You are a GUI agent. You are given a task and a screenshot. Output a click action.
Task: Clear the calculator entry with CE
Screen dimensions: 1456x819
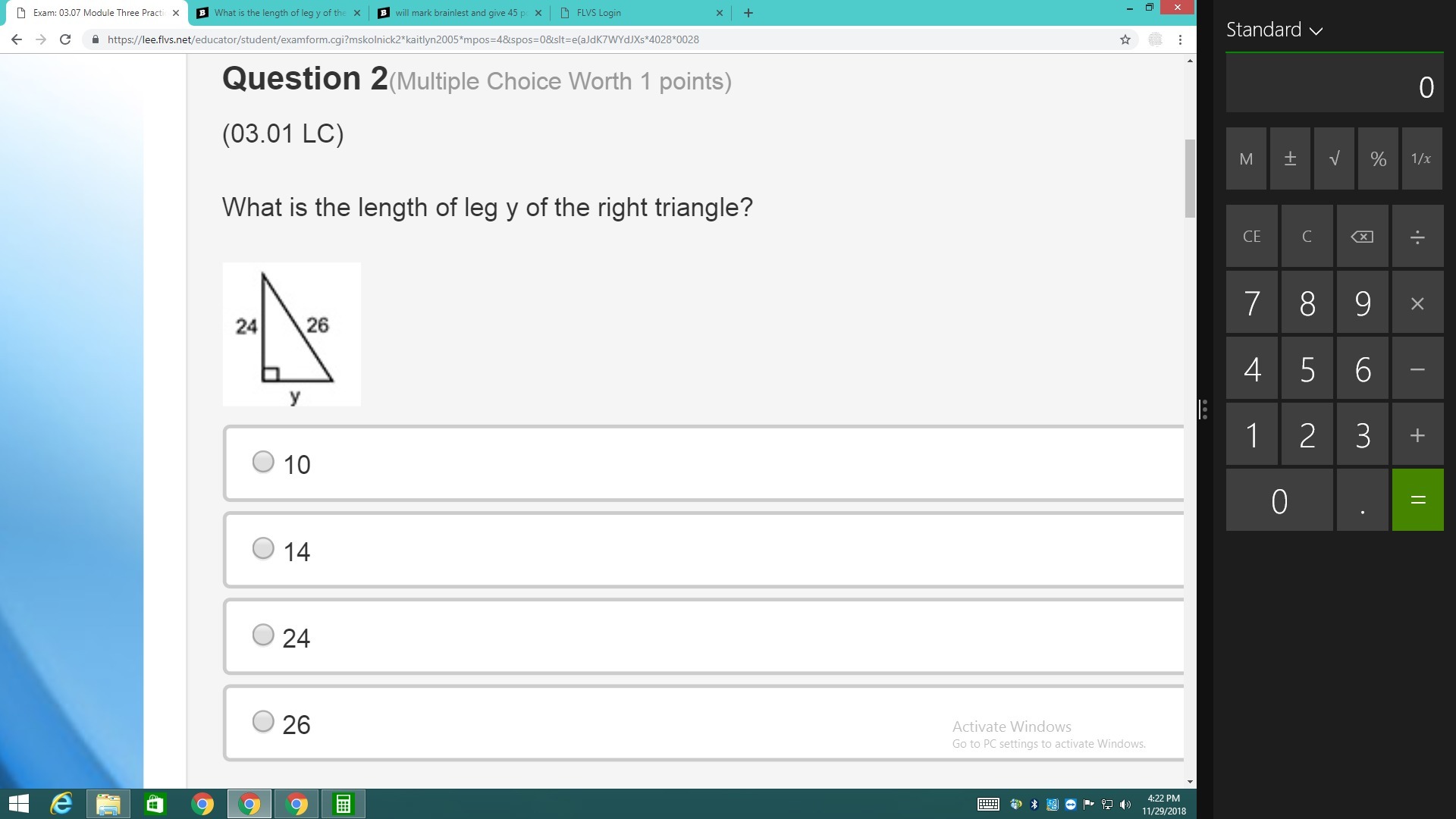click(1251, 236)
